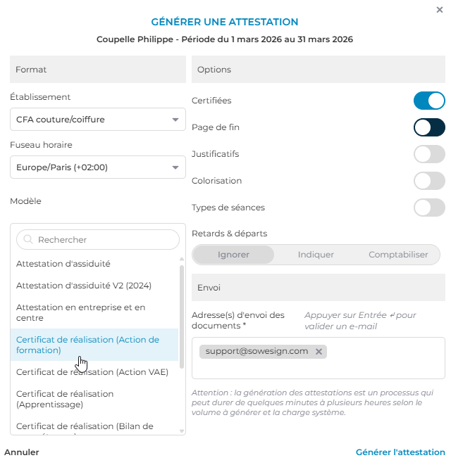Remove the support@sowesign.com email tag

click(x=319, y=352)
